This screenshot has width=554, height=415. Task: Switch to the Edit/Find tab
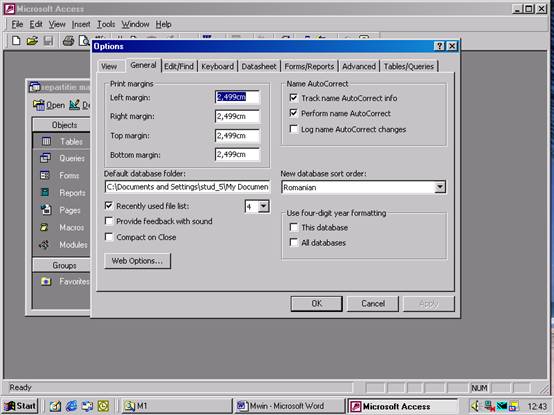click(179, 66)
